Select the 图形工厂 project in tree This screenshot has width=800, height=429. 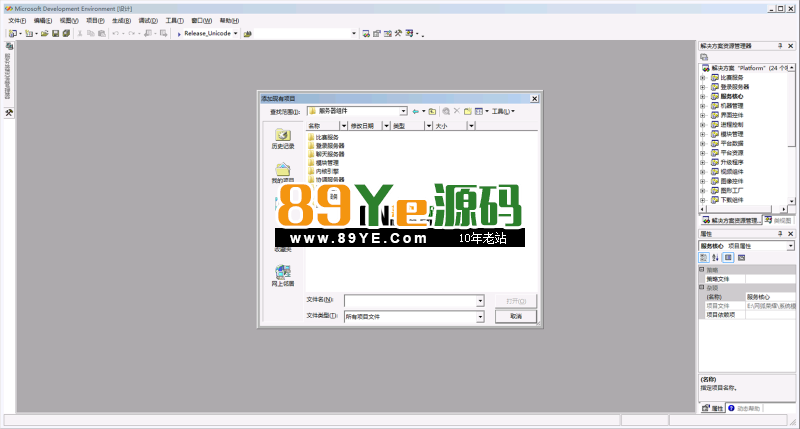coord(728,191)
